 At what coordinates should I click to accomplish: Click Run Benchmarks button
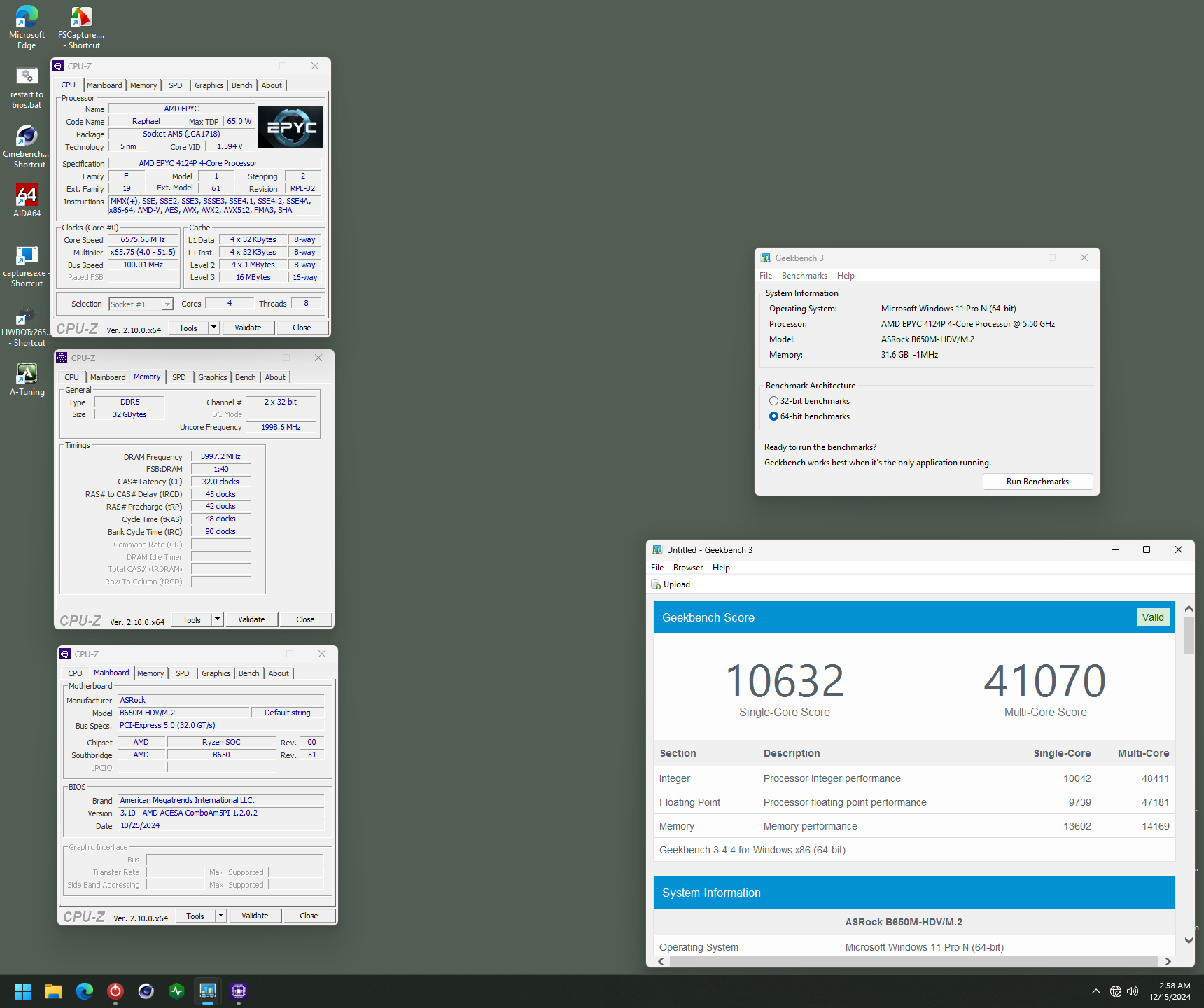click(x=1037, y=482)
